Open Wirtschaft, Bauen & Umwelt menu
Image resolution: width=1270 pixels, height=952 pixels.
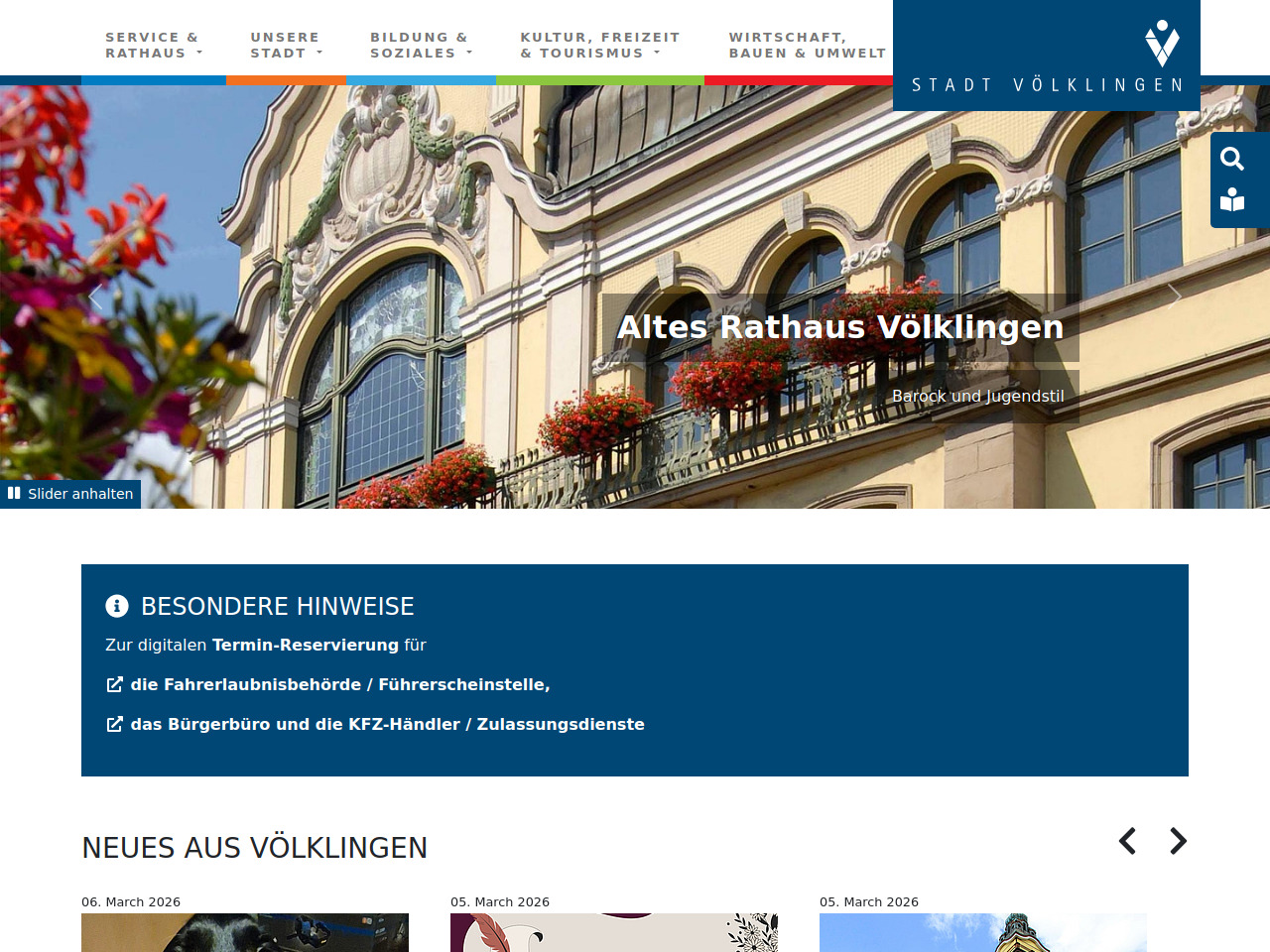(x=807, y=46)
